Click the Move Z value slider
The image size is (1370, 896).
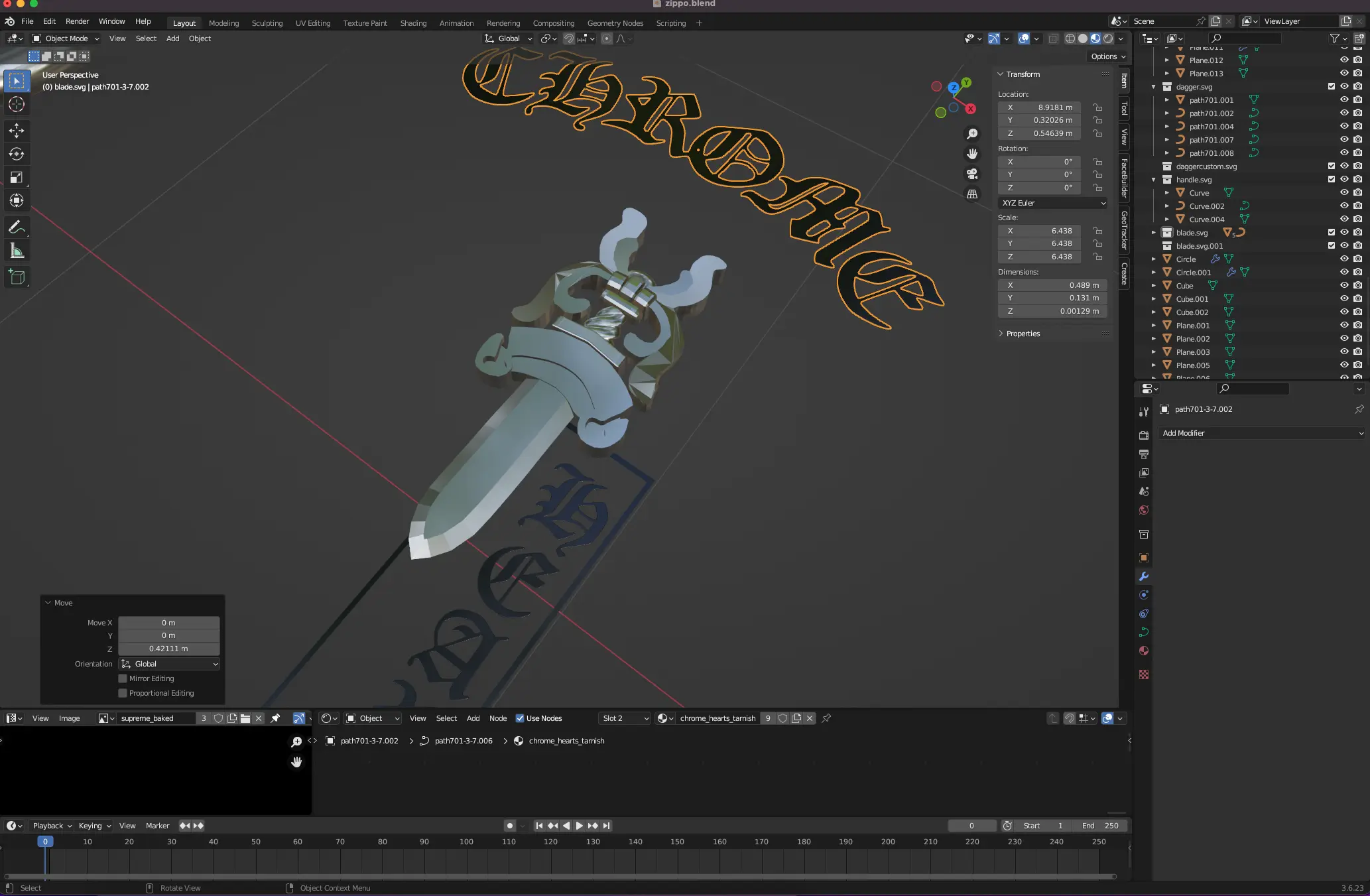pos(168,649)
